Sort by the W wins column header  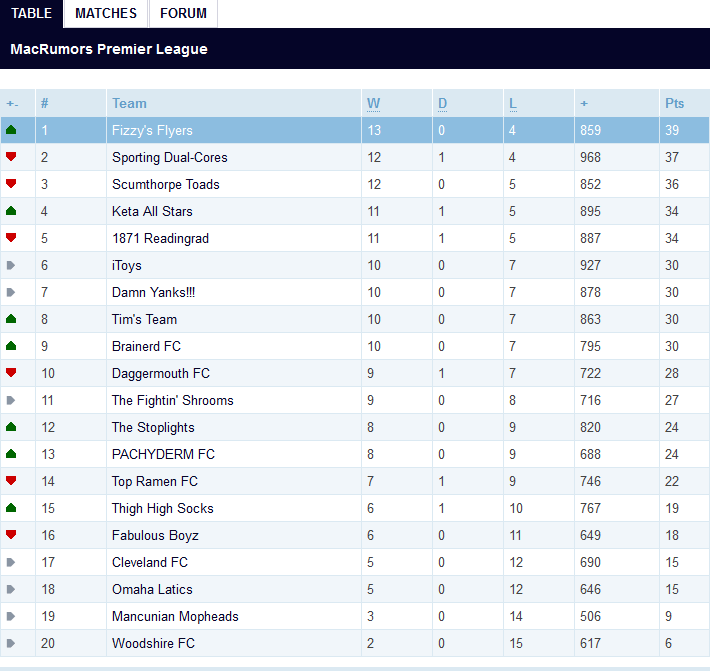pos(373,103)
